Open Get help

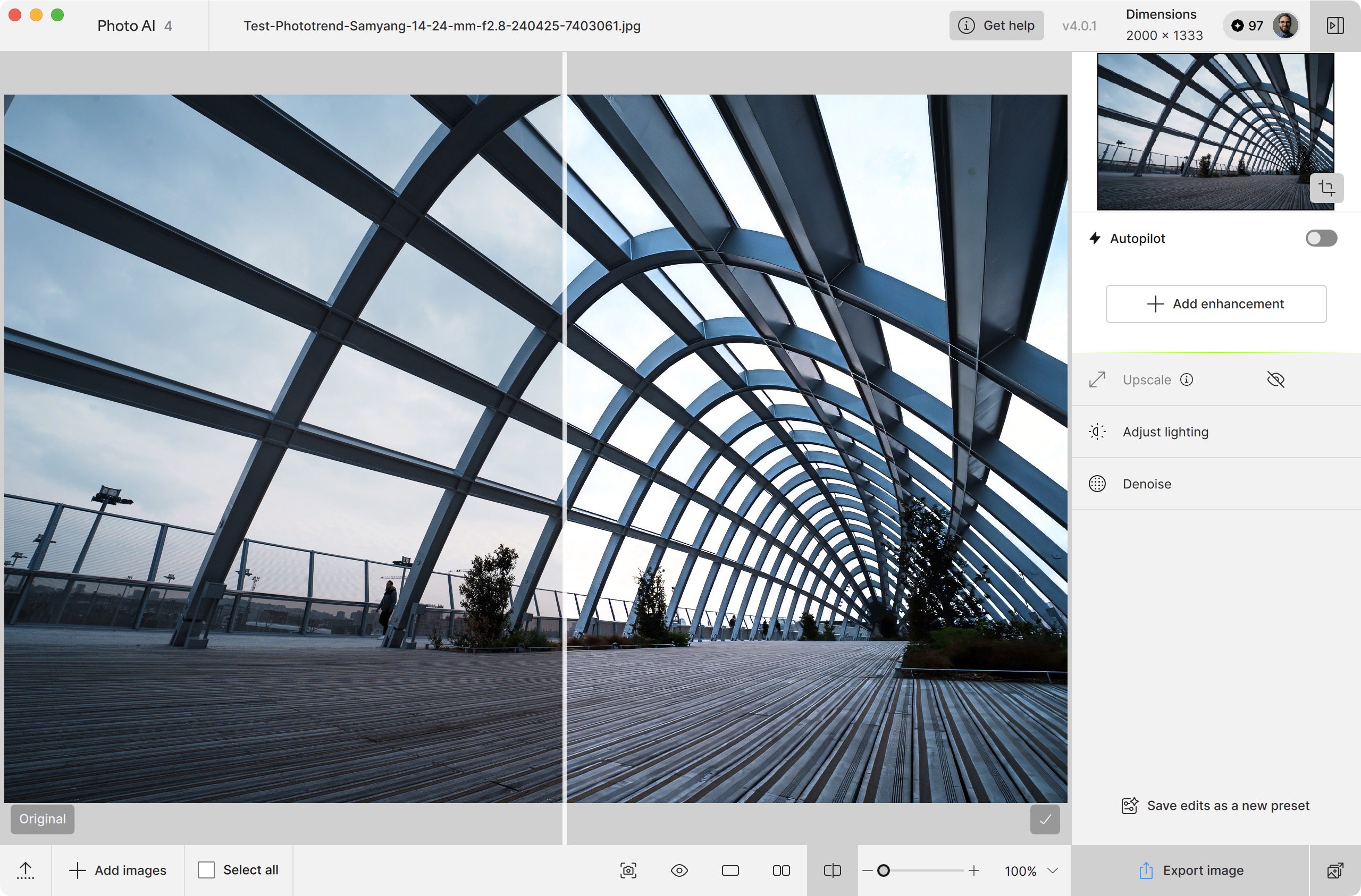996,26
